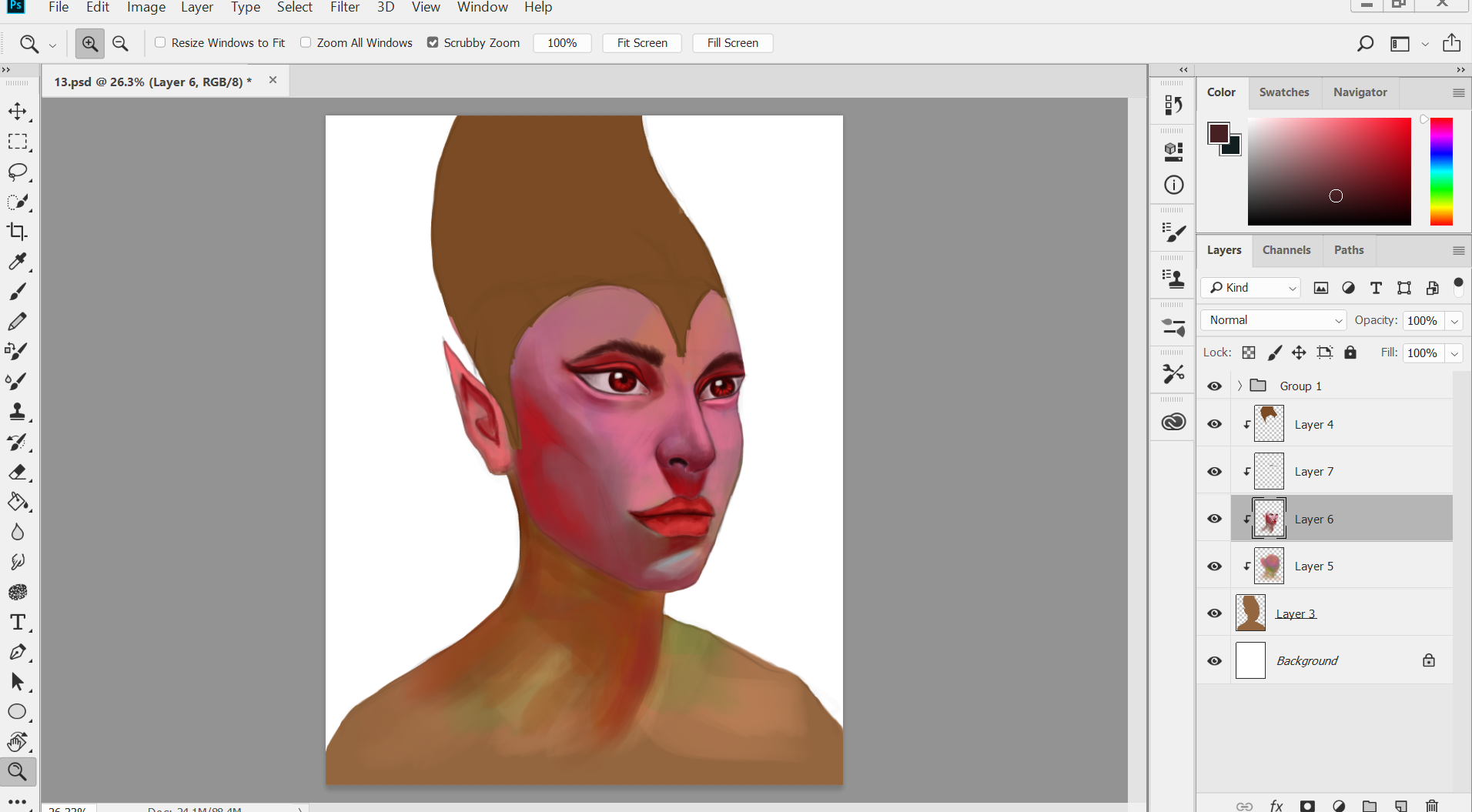Viewport: 1472px width, 812px height.
Task: Select the Pen tool
Action: (17, 652)
